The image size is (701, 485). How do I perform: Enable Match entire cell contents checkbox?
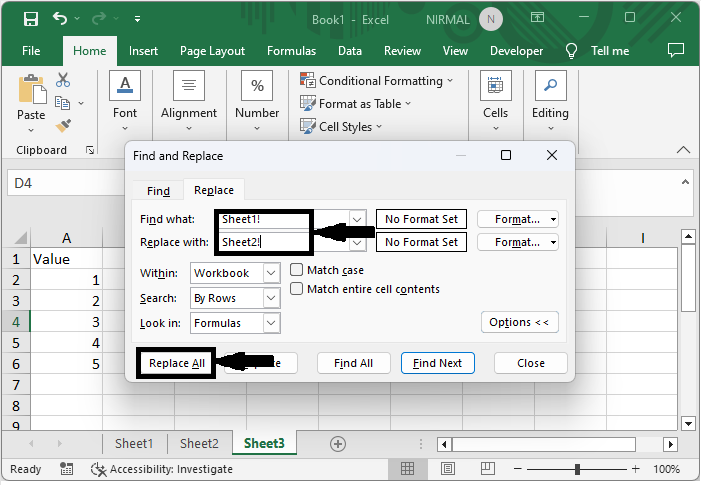coord(296,289)
